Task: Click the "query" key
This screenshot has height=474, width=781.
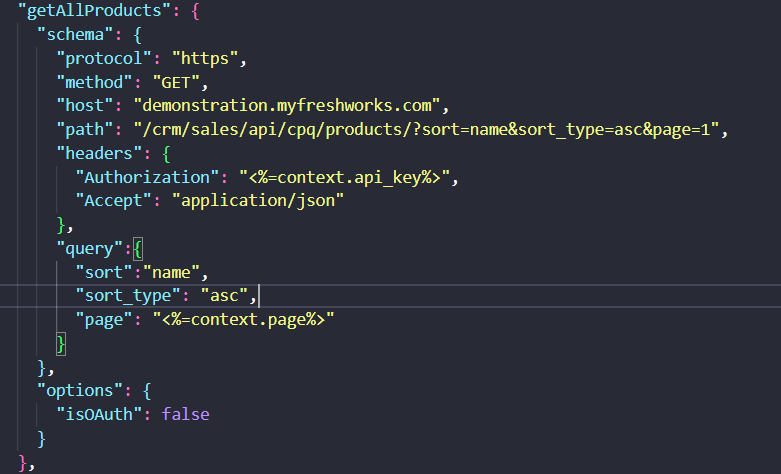Action: pos(90,248)
